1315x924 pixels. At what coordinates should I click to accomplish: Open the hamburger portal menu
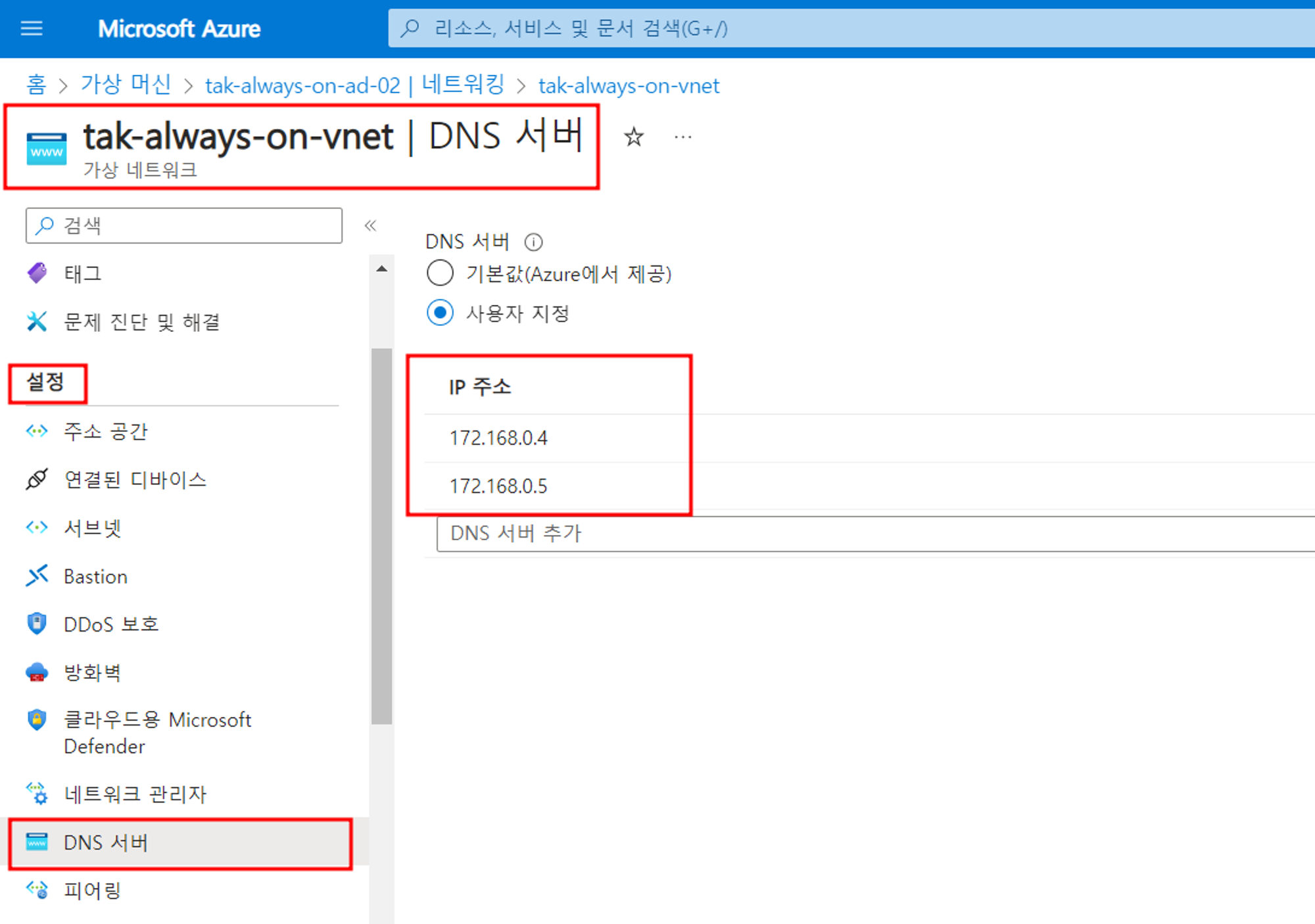[32, 28]
